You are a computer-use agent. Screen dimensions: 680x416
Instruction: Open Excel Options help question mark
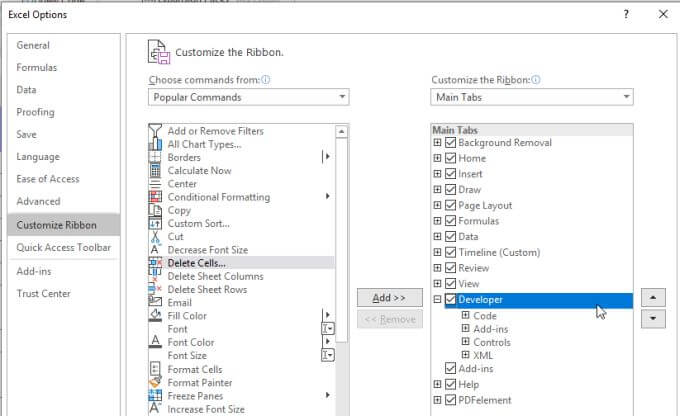(x=626, y=14)
